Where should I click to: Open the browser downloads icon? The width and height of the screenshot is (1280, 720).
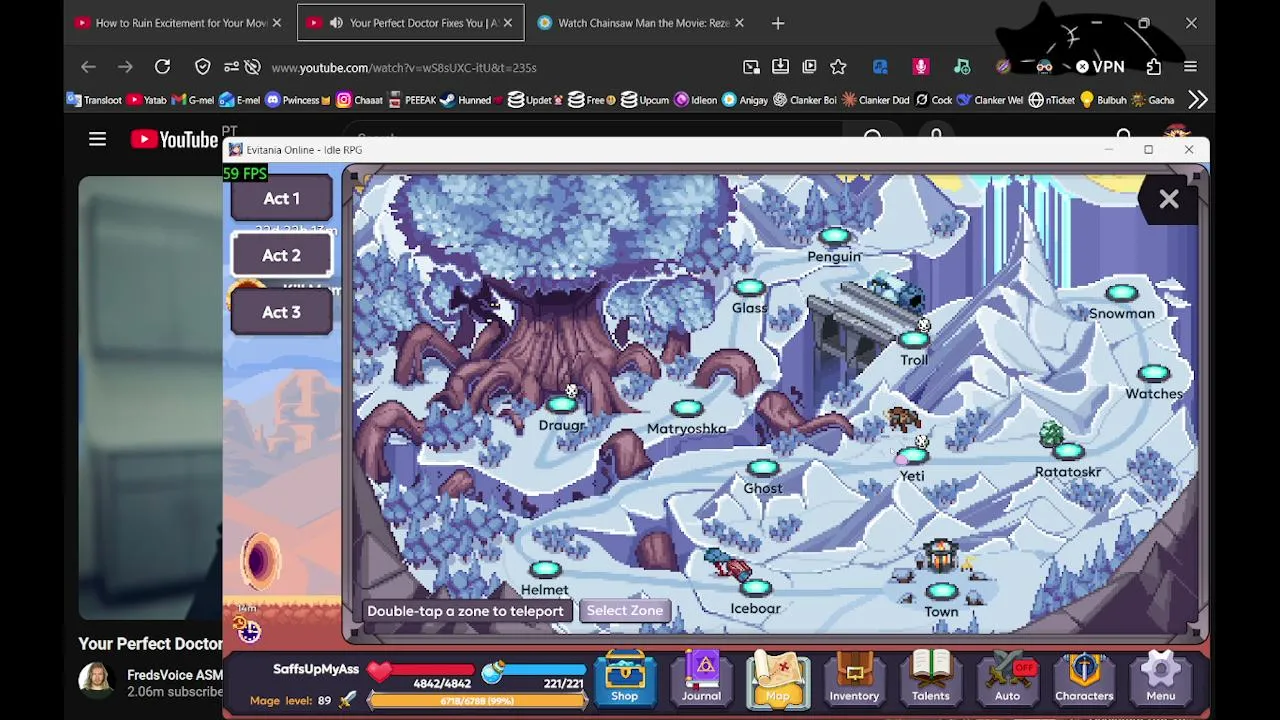pos(780,67)
